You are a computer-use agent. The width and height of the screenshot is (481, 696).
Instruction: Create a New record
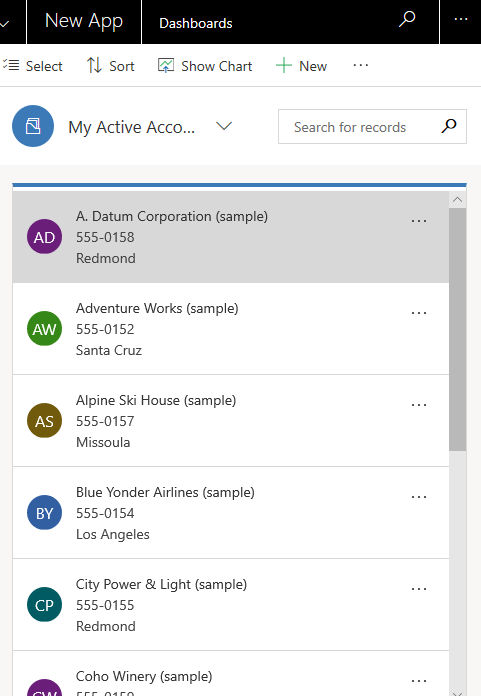click(x=301, y=66)
